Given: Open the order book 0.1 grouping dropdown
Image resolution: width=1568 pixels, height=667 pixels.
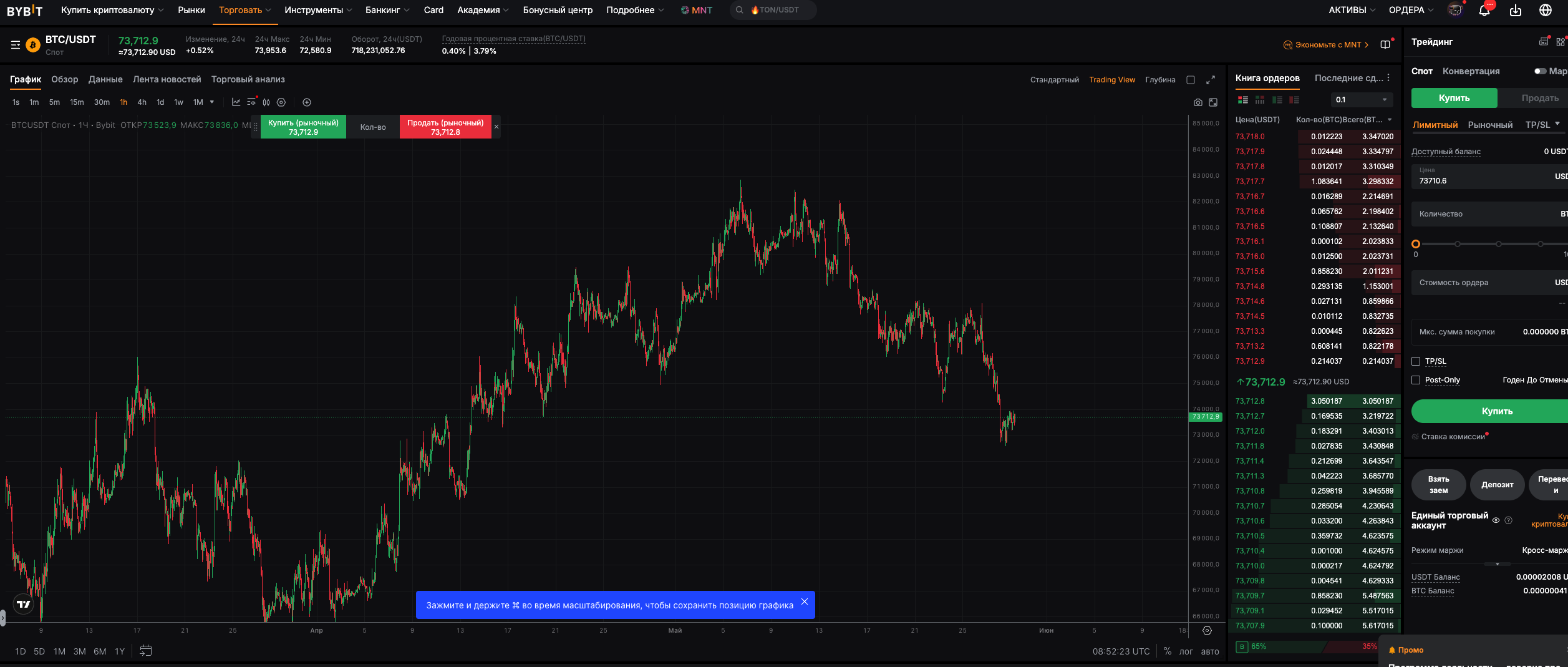Looking at the screenshot, I should pyautogui.click(x=1362, y=100).
